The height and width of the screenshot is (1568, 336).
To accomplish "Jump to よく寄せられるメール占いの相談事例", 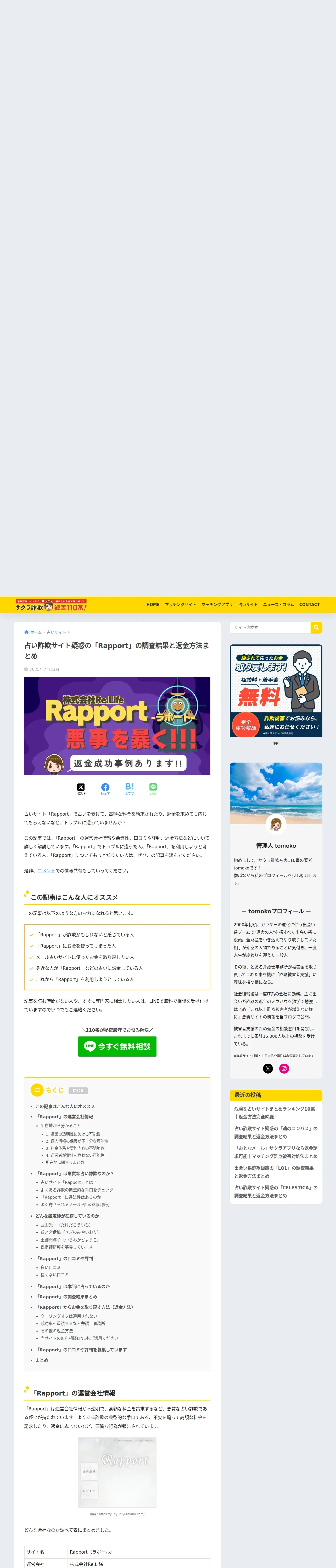I will [x=75, y=1204].
